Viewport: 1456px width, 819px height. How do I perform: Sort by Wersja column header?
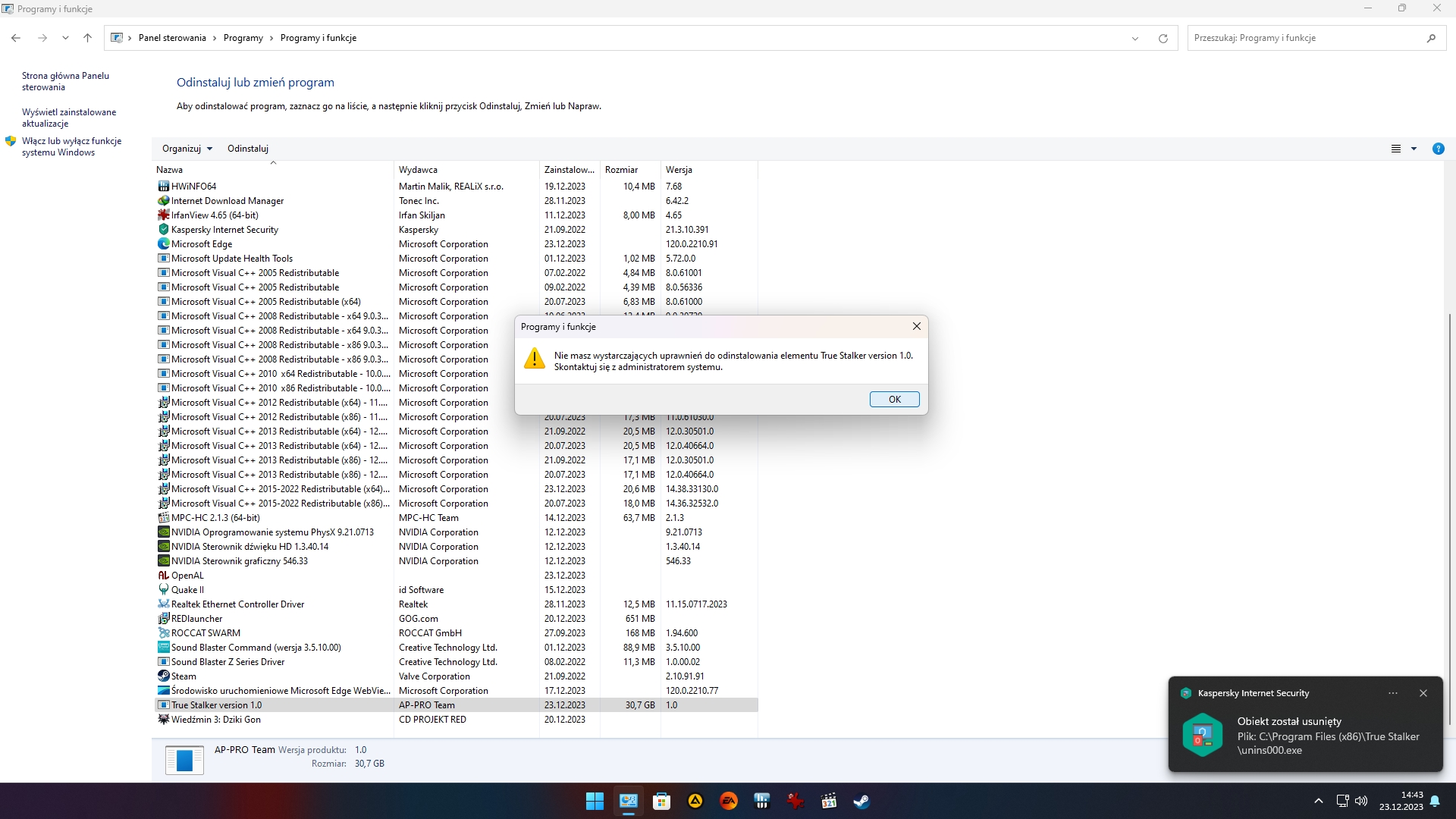(x=709, y=170)
